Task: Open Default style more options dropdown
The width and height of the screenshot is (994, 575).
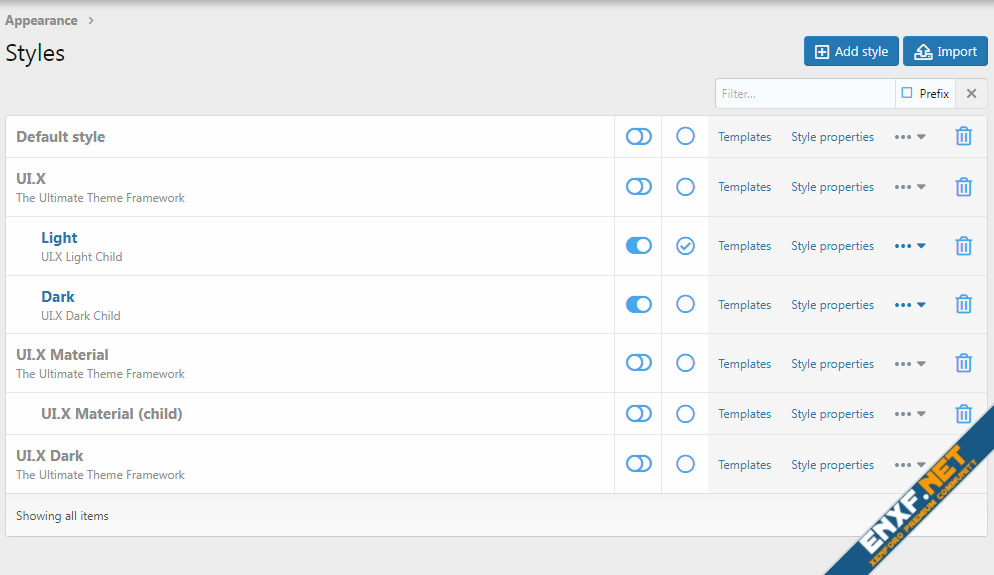Action: click(x=909, y=137)
